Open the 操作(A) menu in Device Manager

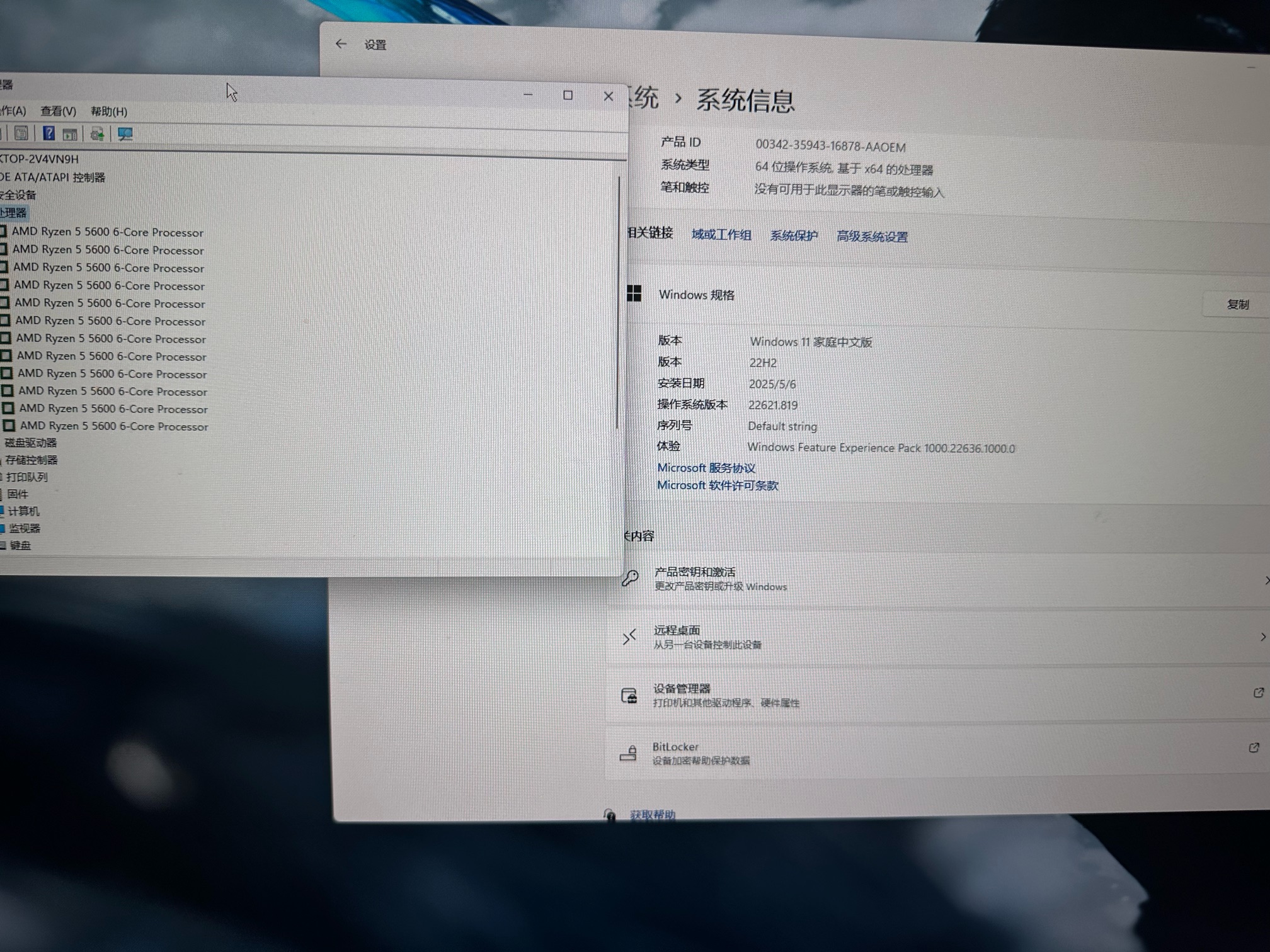tap(13, 111)
